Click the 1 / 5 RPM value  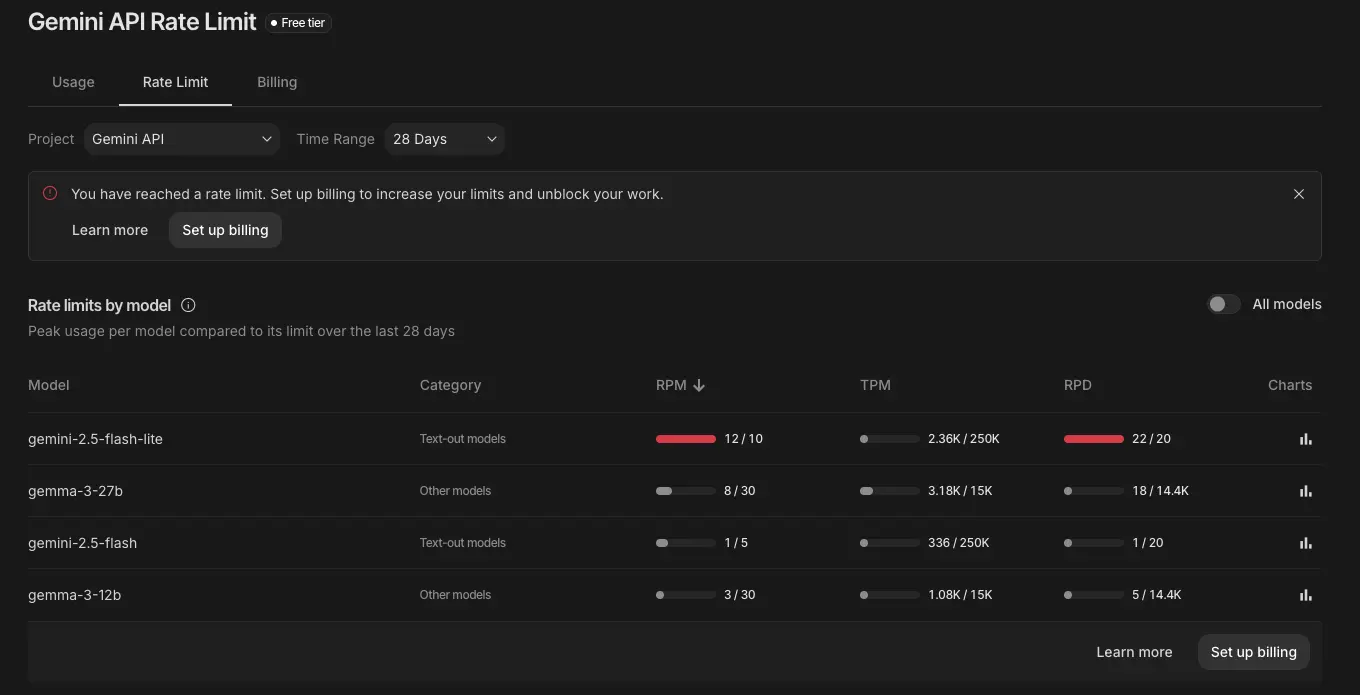(736, 543)
